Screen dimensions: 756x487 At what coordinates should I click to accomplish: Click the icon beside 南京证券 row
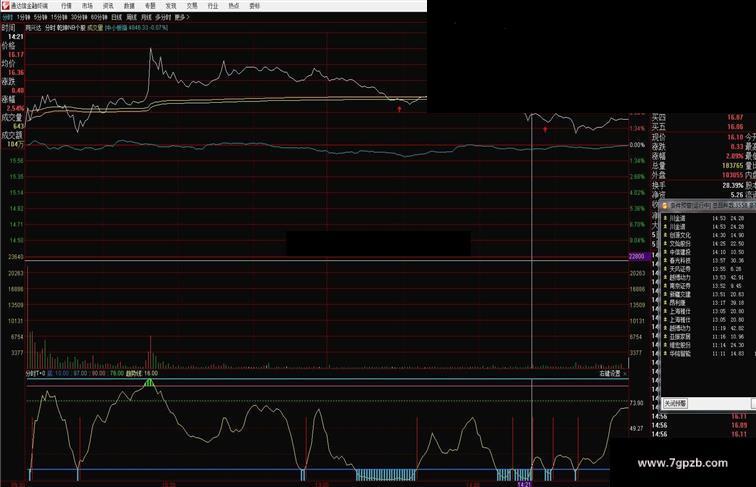[665, 286]
